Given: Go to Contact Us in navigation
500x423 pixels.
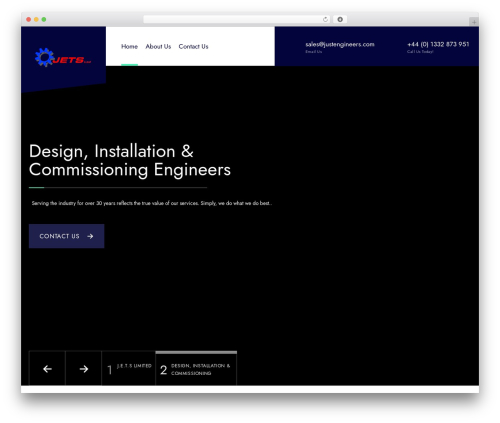Looking at the screenshot, I should pyautogui.click(x=193, y=47).
